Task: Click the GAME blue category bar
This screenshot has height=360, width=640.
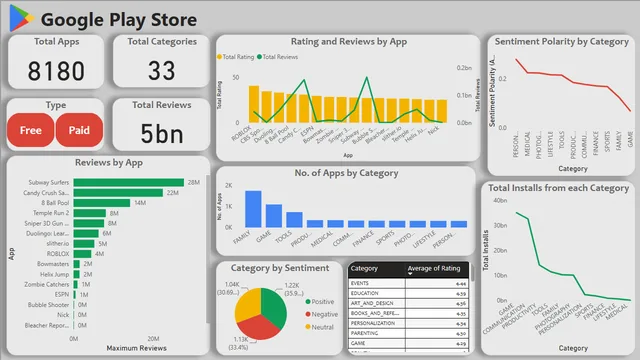Action: (274, 216)
